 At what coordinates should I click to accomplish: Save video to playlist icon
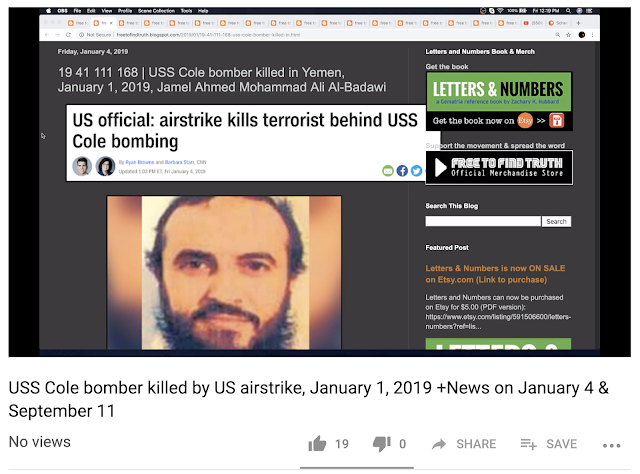pos(528,444)
